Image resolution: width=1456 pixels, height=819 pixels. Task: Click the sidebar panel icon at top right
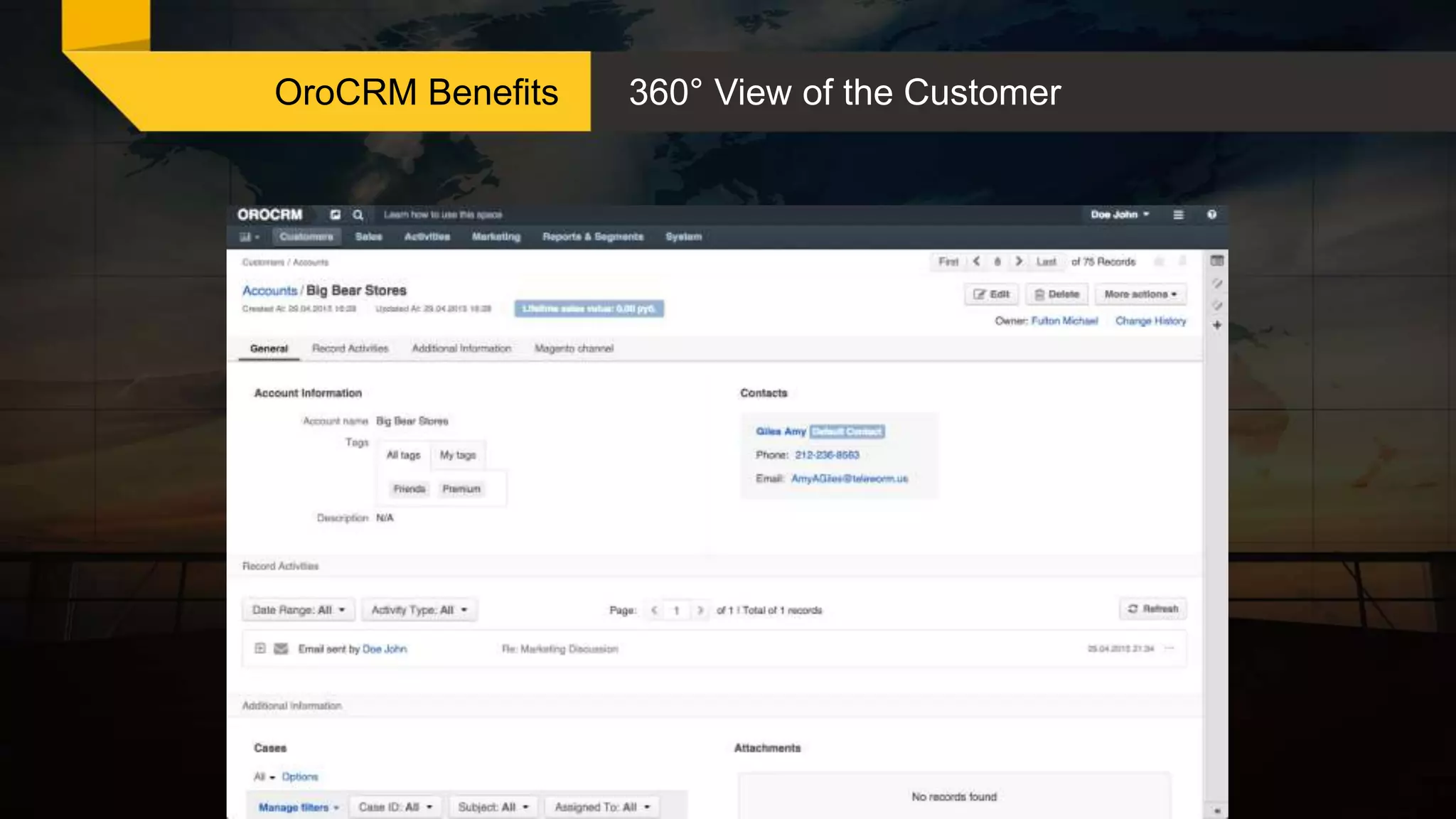tap(1217, 261)
